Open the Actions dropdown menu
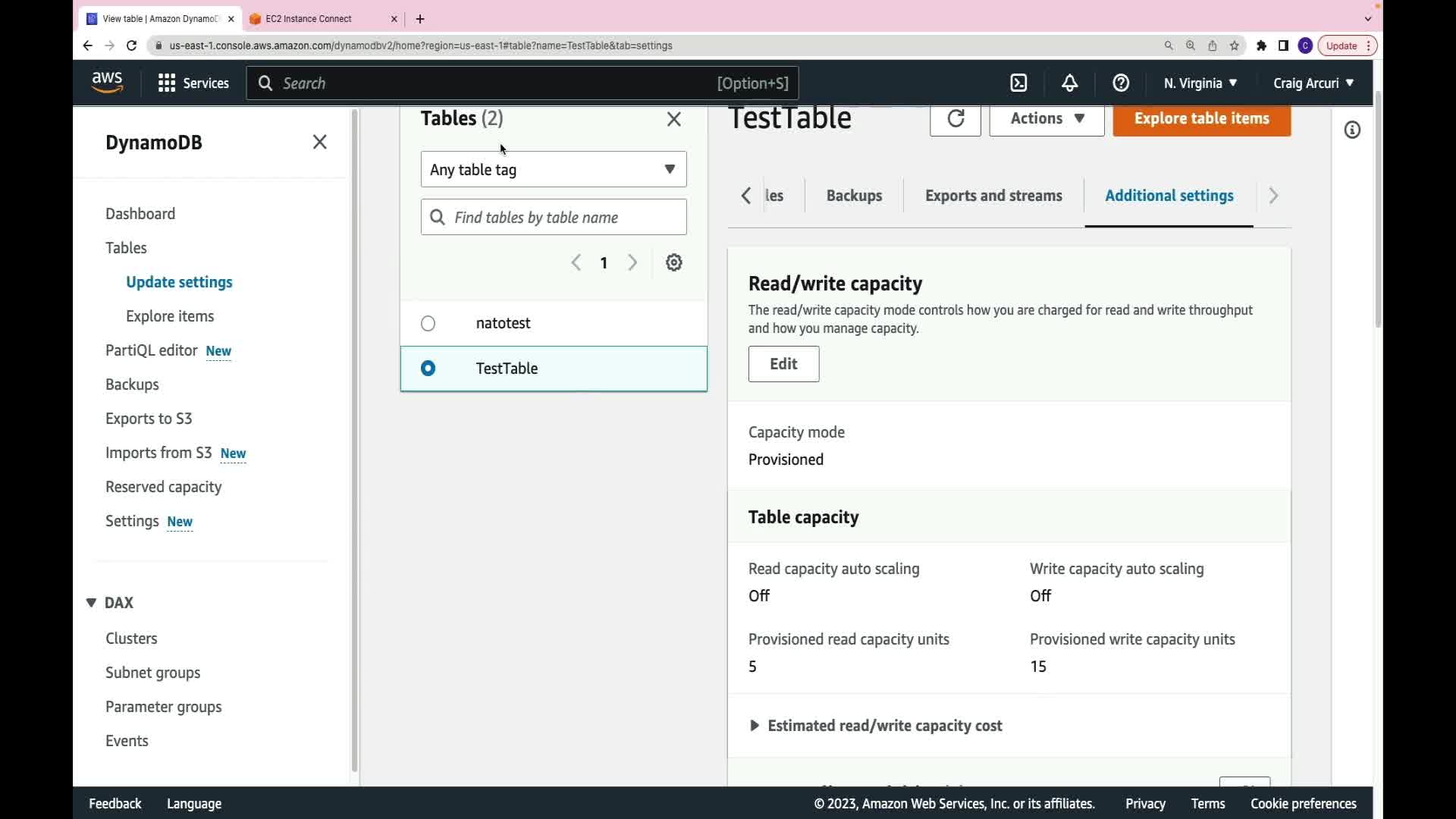Viewport: 1456px width, 819px height. (x=1046, y=119)
